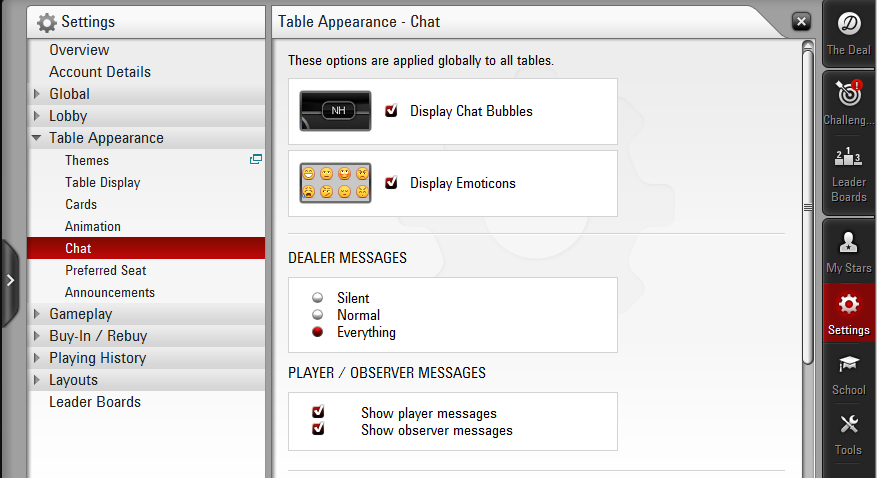The image size is (877, 478).
Task: Expand the Gameplay settings section
Action: 37,314
